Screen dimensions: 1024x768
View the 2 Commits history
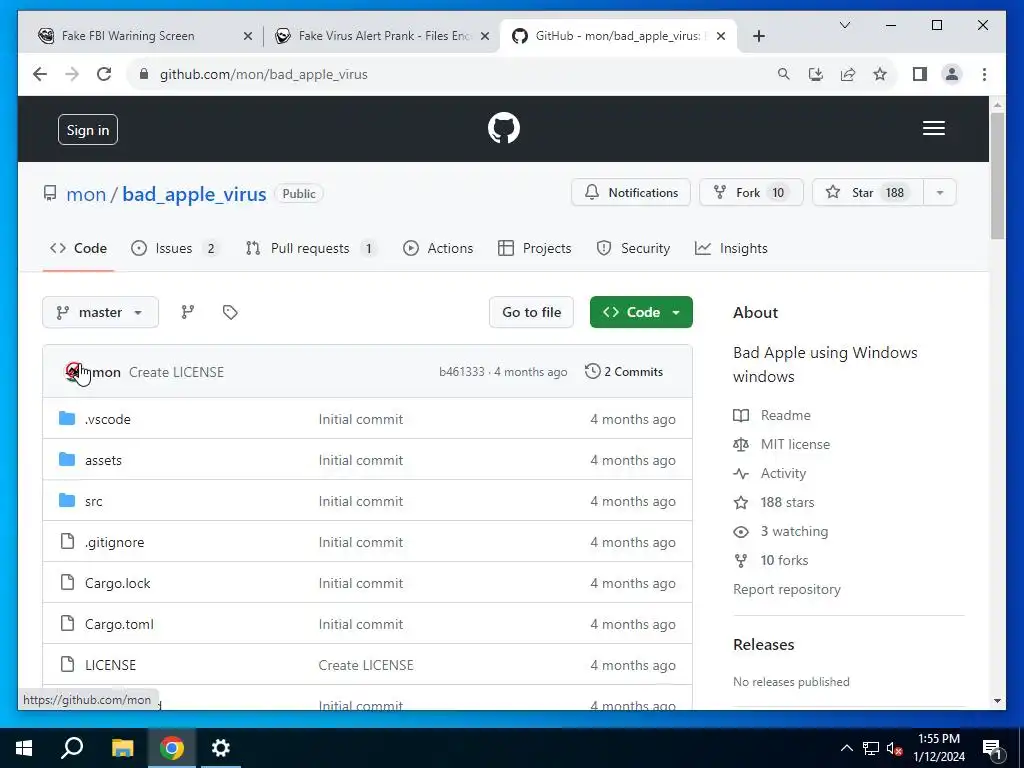coord(624,372)
